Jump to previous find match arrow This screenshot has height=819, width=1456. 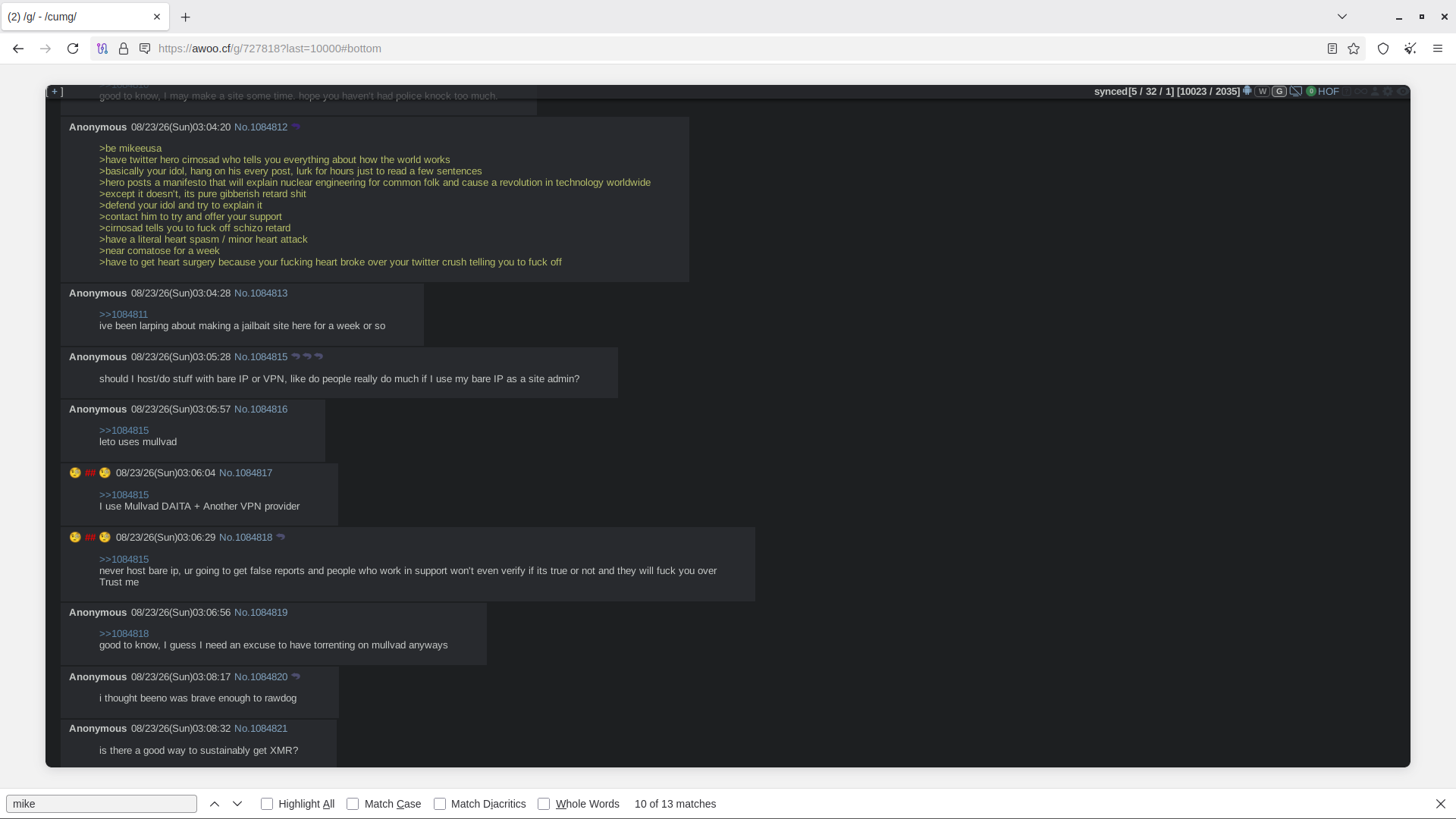(215, 804)
